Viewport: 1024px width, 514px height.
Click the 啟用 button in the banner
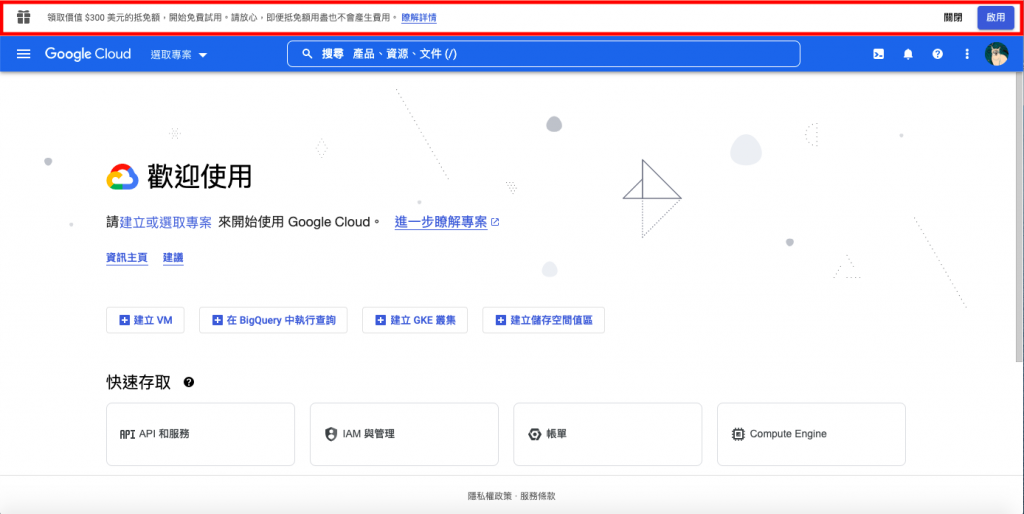(x=995, y=18)
